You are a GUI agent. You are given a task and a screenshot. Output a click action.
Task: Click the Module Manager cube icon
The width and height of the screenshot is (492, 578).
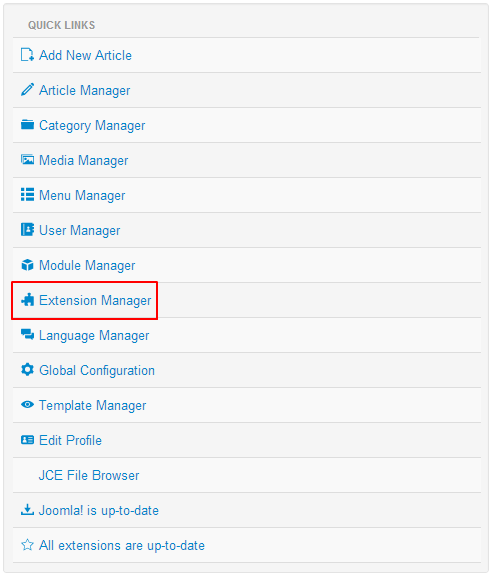point(27,265)
